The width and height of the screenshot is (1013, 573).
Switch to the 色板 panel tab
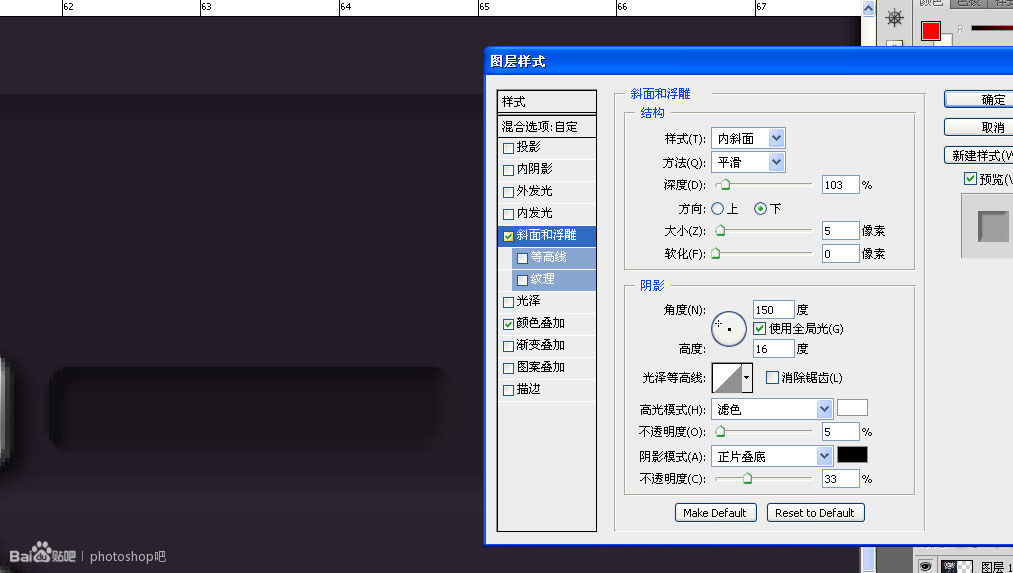pyautogui.click(x=968, y=3)
